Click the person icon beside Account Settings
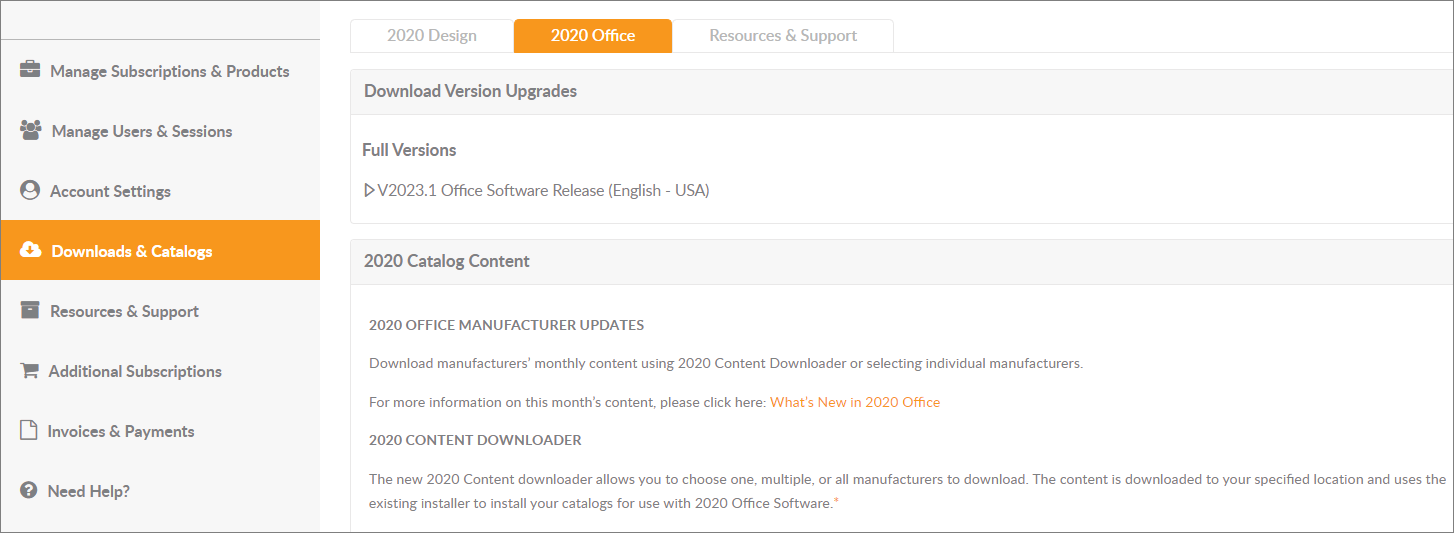 30,190
